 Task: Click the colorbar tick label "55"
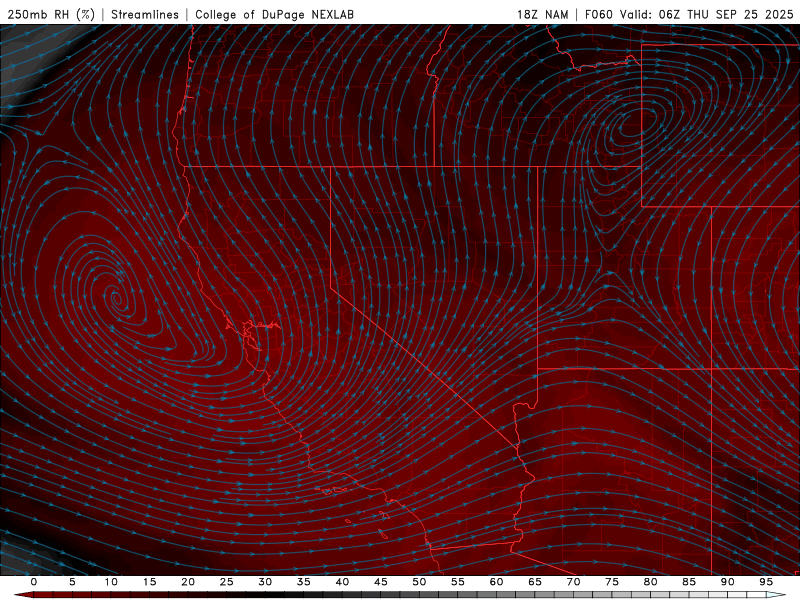click(458, 582)
